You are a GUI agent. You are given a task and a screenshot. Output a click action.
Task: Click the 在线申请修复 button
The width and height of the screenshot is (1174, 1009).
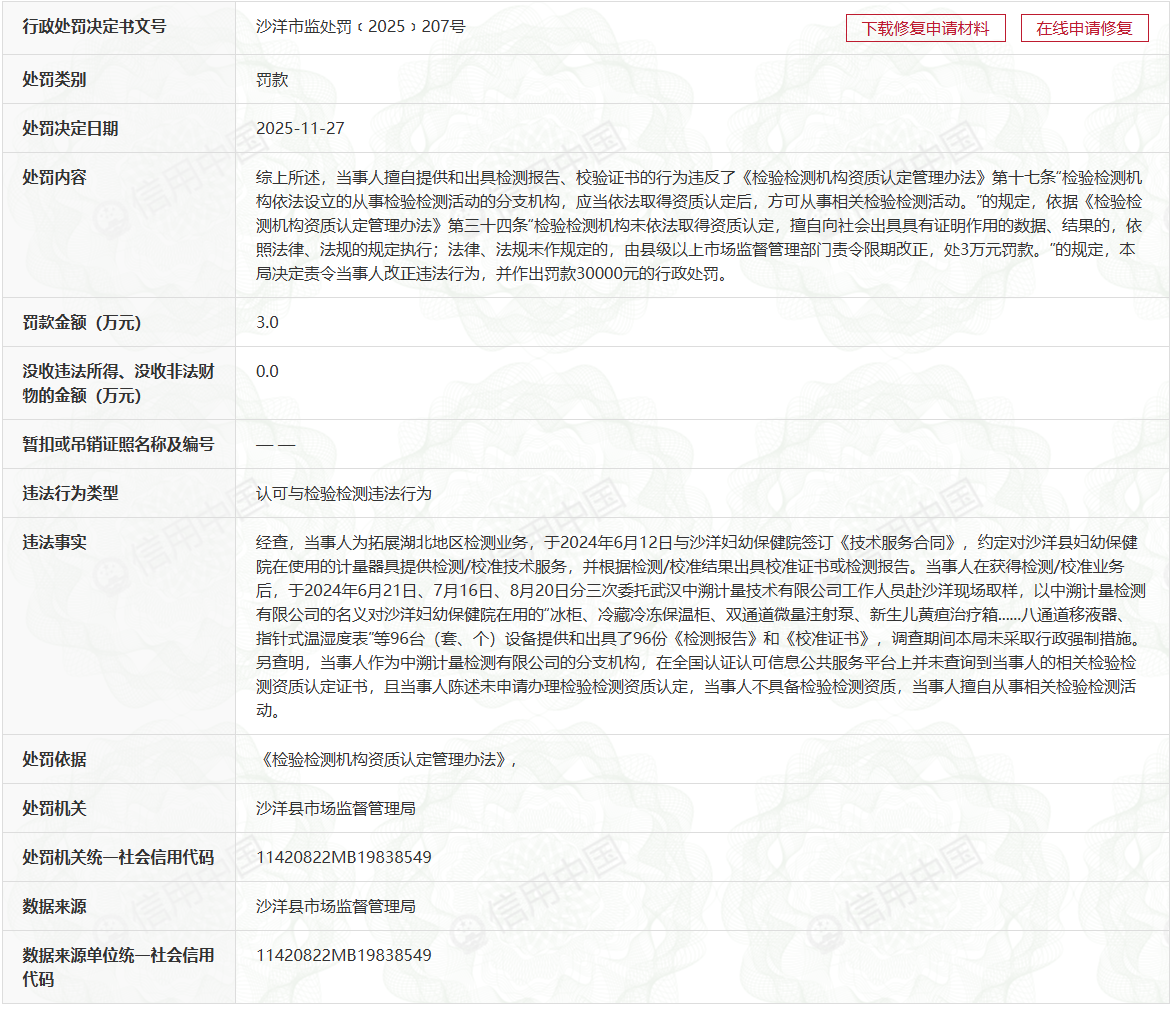coord(1084,28)
